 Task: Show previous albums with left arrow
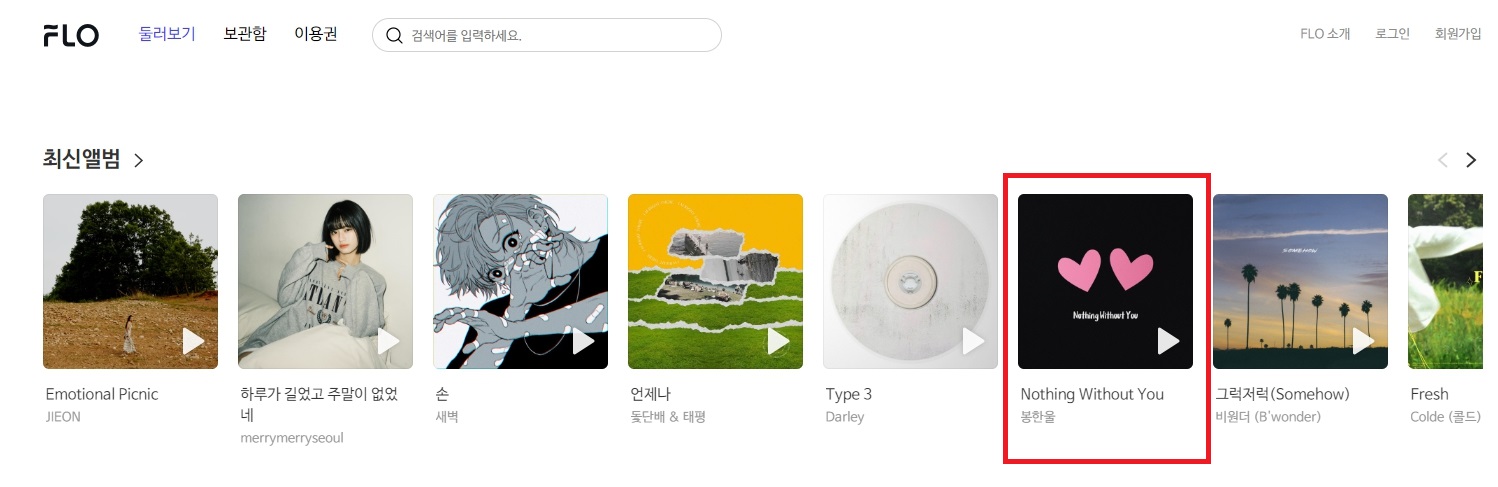click(x=1443, y=160)
